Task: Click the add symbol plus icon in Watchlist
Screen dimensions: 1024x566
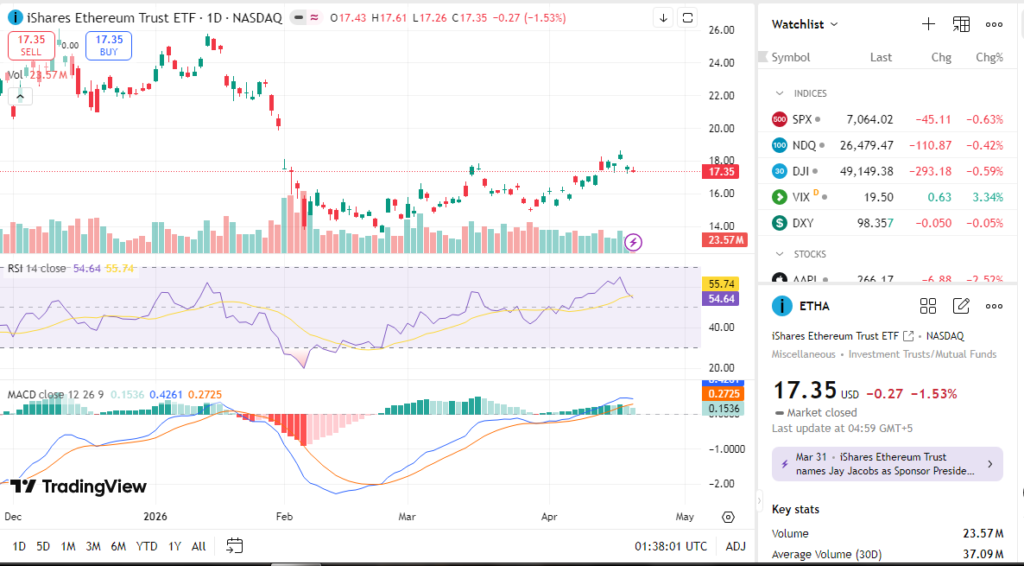Action: [928, 24]
